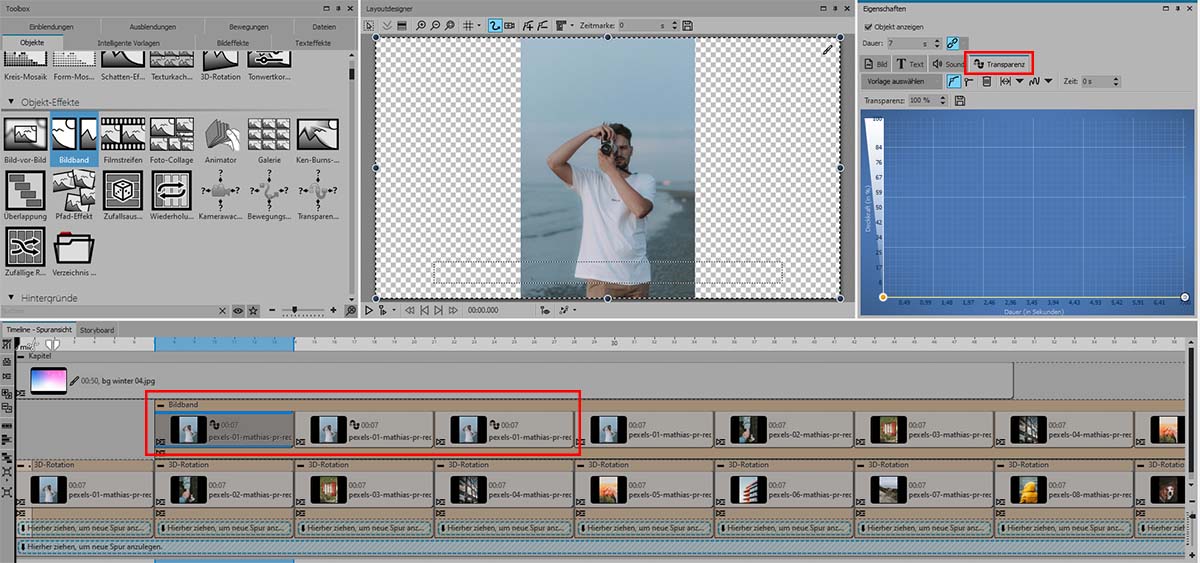Screen dimensions: 1200x563
Task: Click the Toolbox icon size slider
Action: [297, 311]
